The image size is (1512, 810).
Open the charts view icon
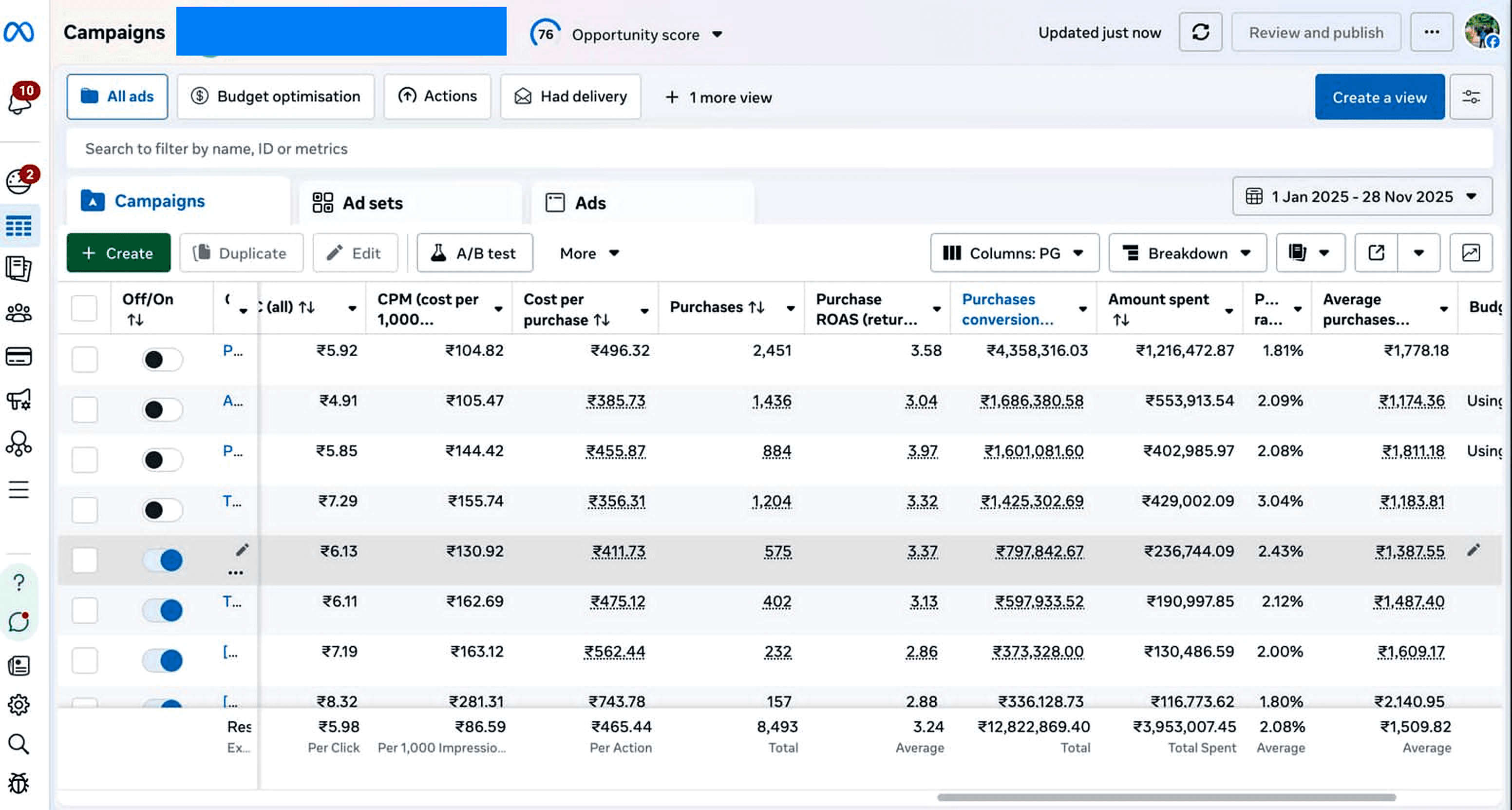click(x=1470, y=253)
